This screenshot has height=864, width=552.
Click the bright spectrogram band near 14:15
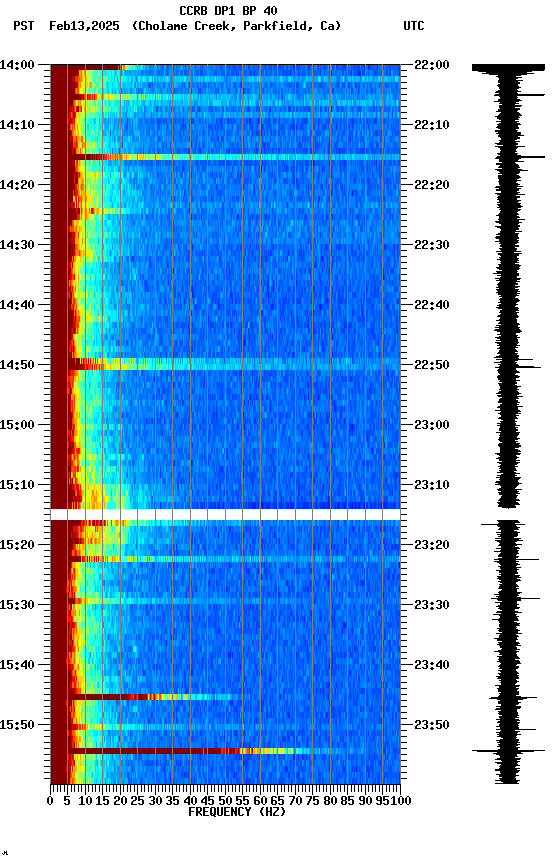pos(225,158)
